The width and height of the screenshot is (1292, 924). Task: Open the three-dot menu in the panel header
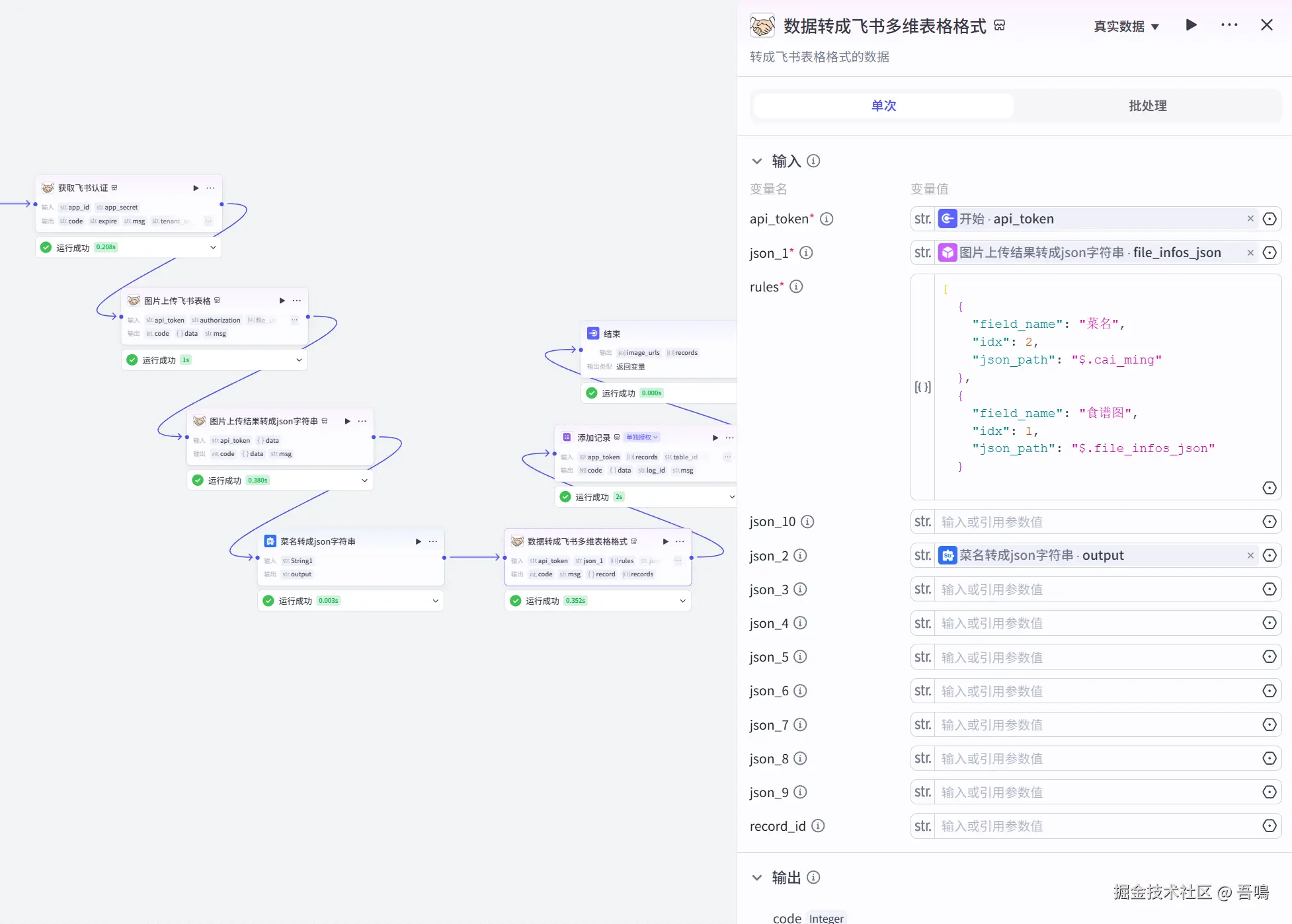(1229, 25)
